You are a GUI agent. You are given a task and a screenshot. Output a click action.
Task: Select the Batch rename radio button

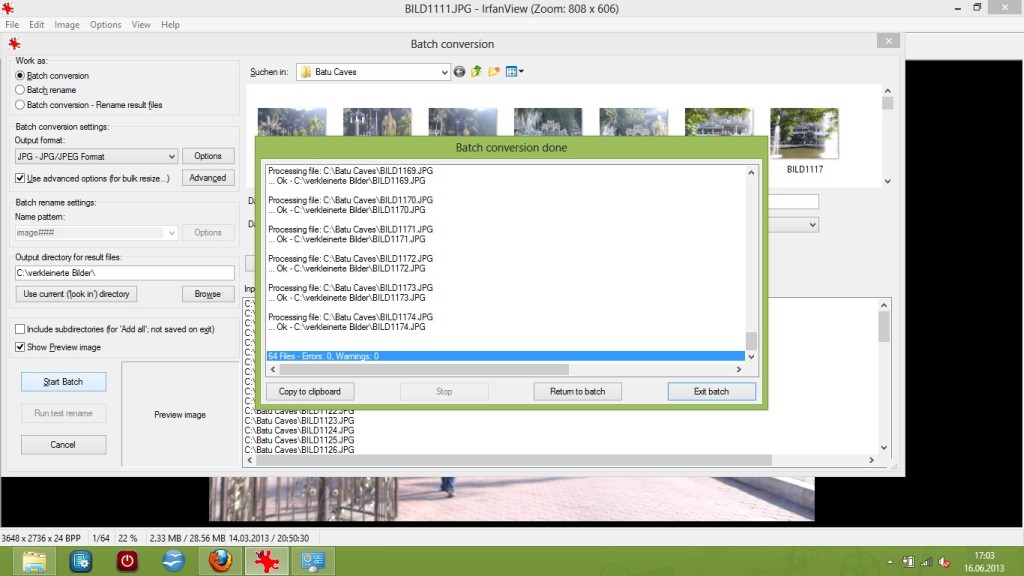click(21, 90)
